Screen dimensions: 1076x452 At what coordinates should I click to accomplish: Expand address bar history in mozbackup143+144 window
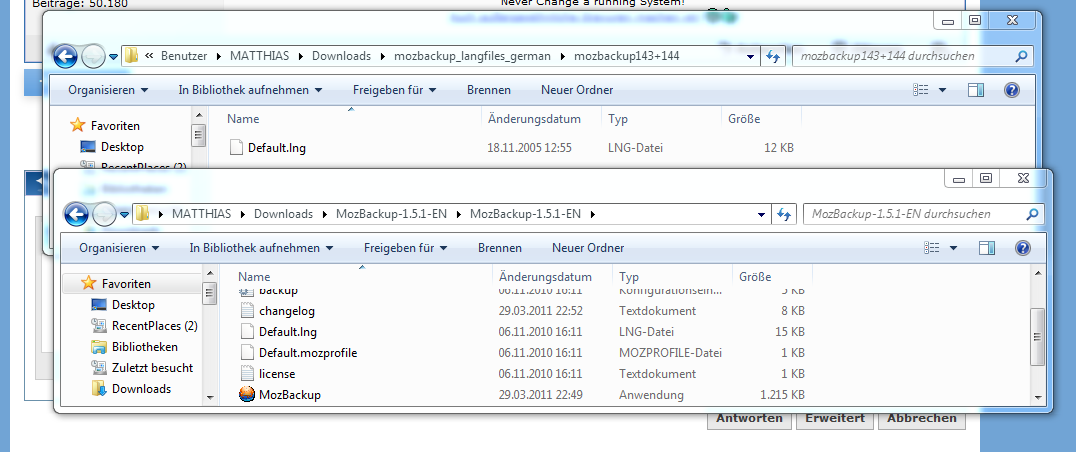point(751,56)
